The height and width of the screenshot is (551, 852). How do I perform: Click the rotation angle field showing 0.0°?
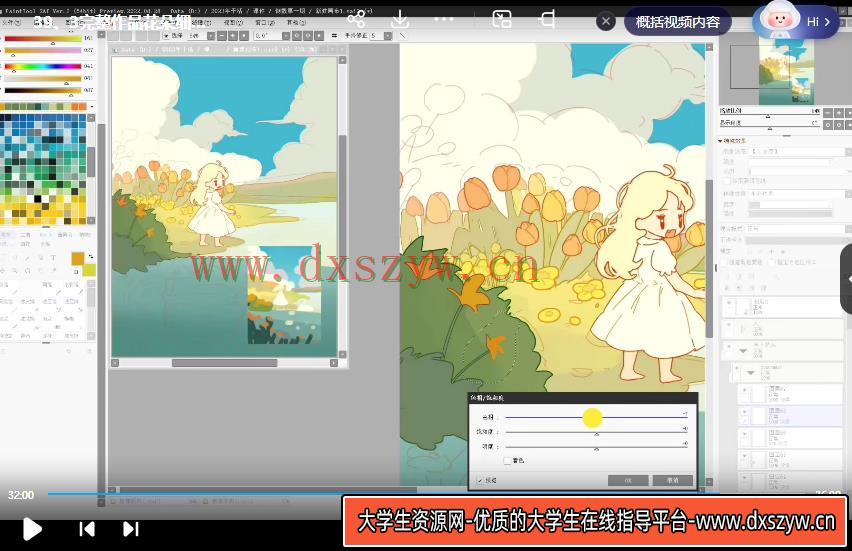click(267, 35)
